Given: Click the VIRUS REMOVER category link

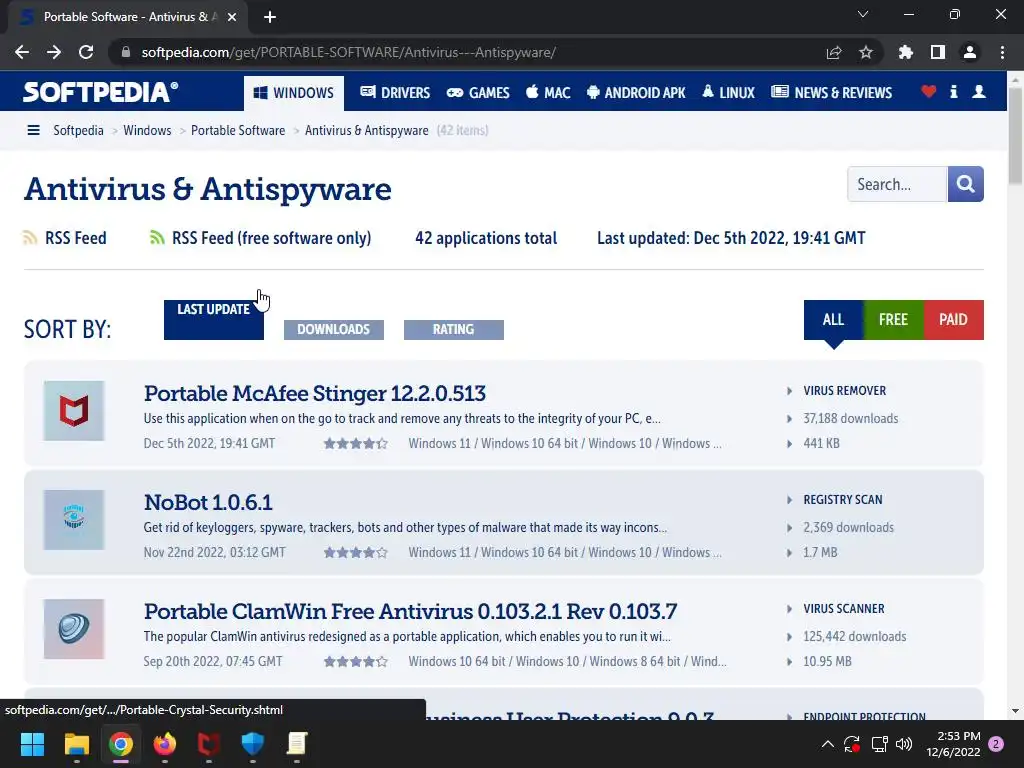Looking at the screenshot, I should [844, 391].
